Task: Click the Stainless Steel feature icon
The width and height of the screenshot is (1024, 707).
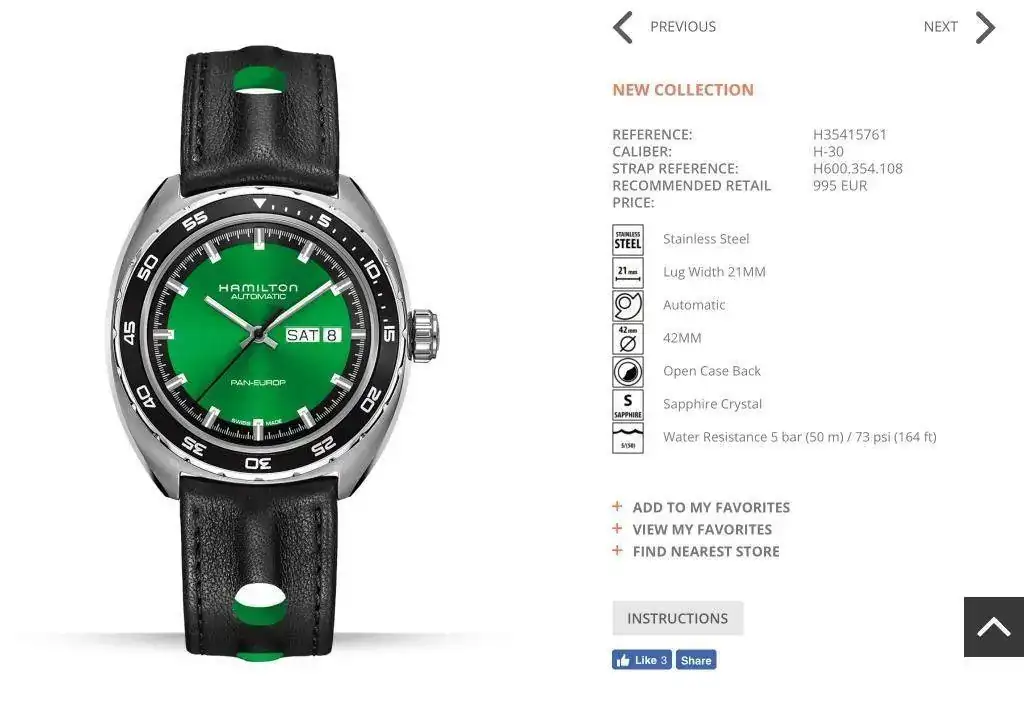Action: (628, 240)
